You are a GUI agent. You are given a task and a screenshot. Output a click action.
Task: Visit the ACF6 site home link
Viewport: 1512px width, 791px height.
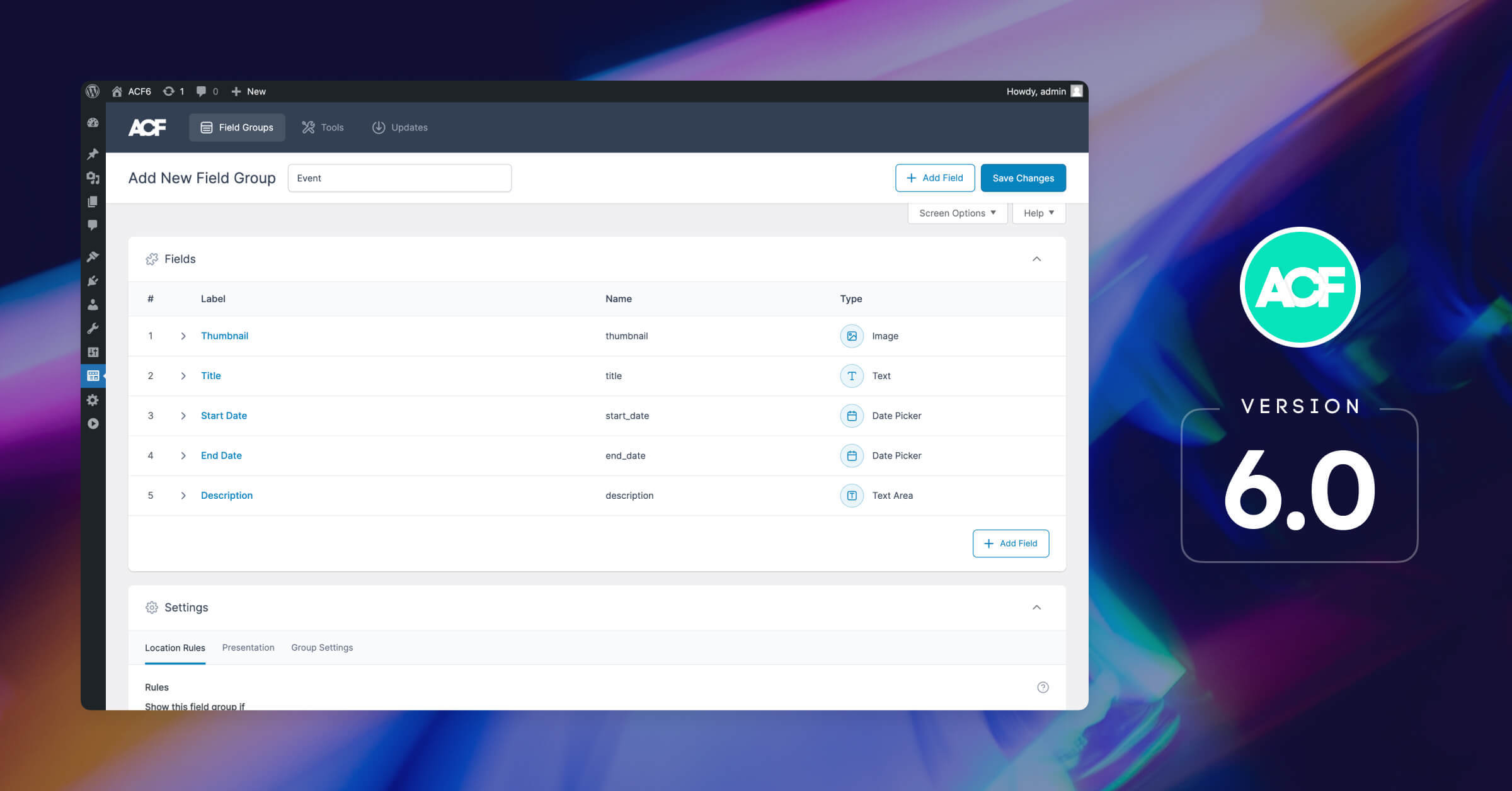click(132, 91)
